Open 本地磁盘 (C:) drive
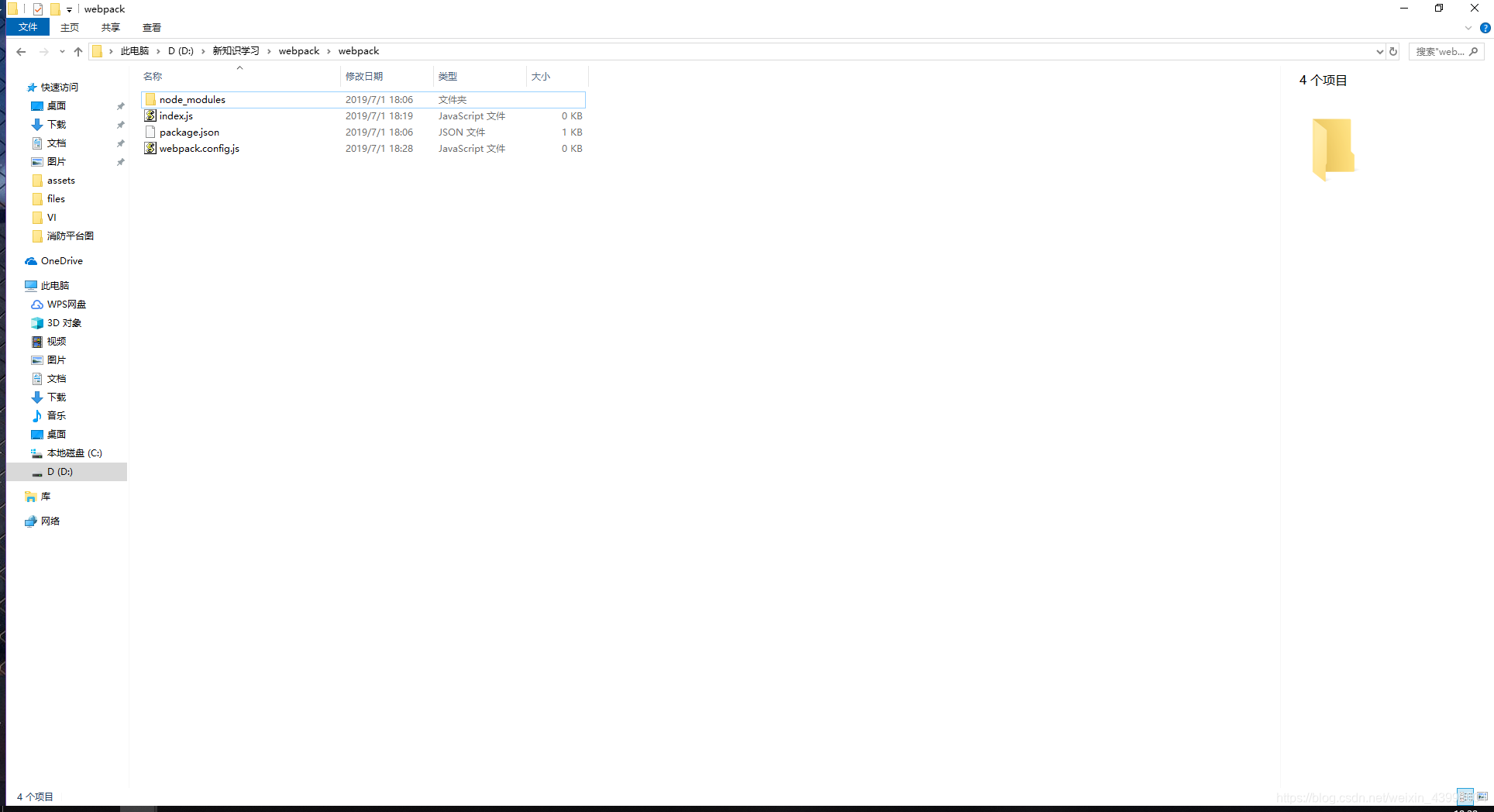Viewport: 1494px width, 812px height. [74, 453]
